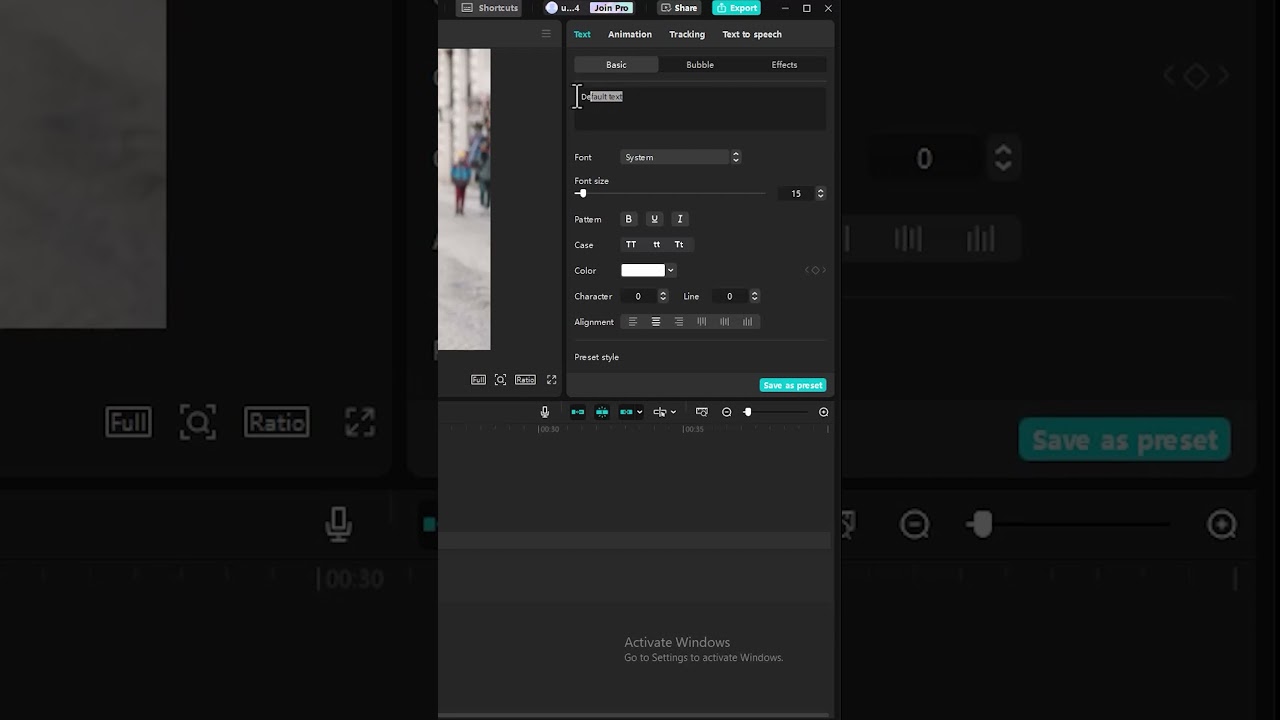1280x720 pixels.
Task: Click the preview axis cursor icon
Action: [x=660, y=412]
